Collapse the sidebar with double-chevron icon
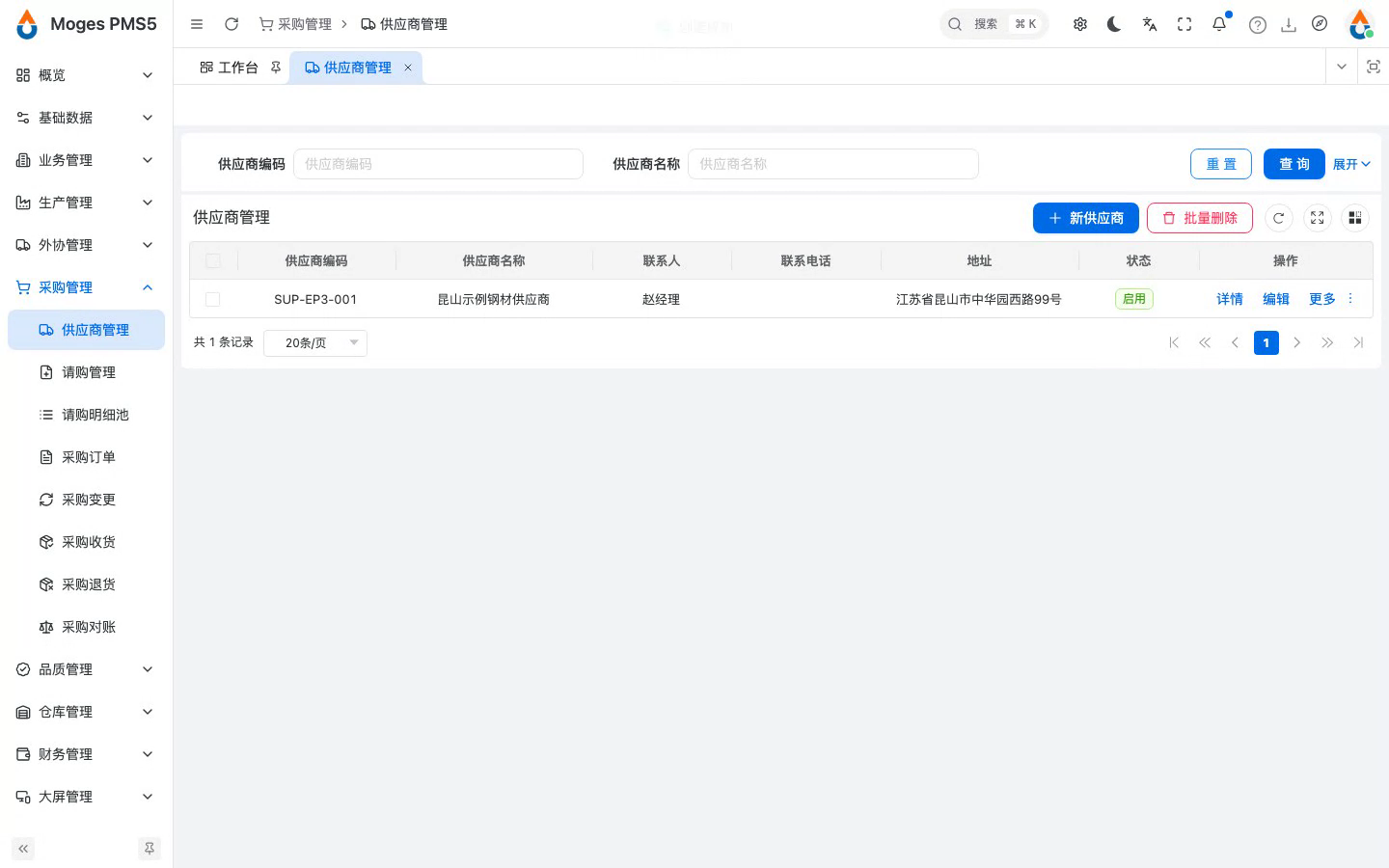The height and width of the screenshot is (868, 1389). 23,849
